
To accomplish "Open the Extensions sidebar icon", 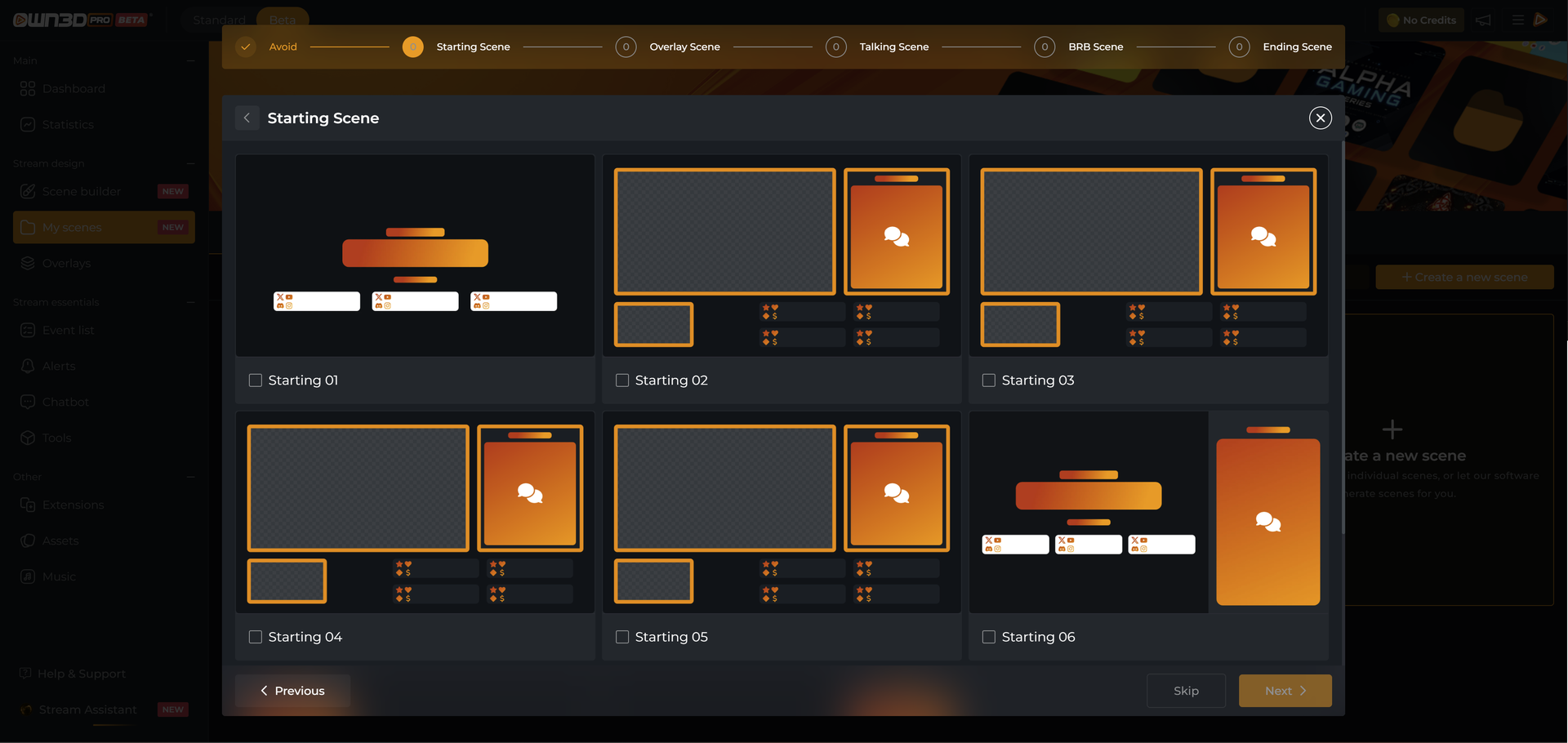I will pos(28,505).
